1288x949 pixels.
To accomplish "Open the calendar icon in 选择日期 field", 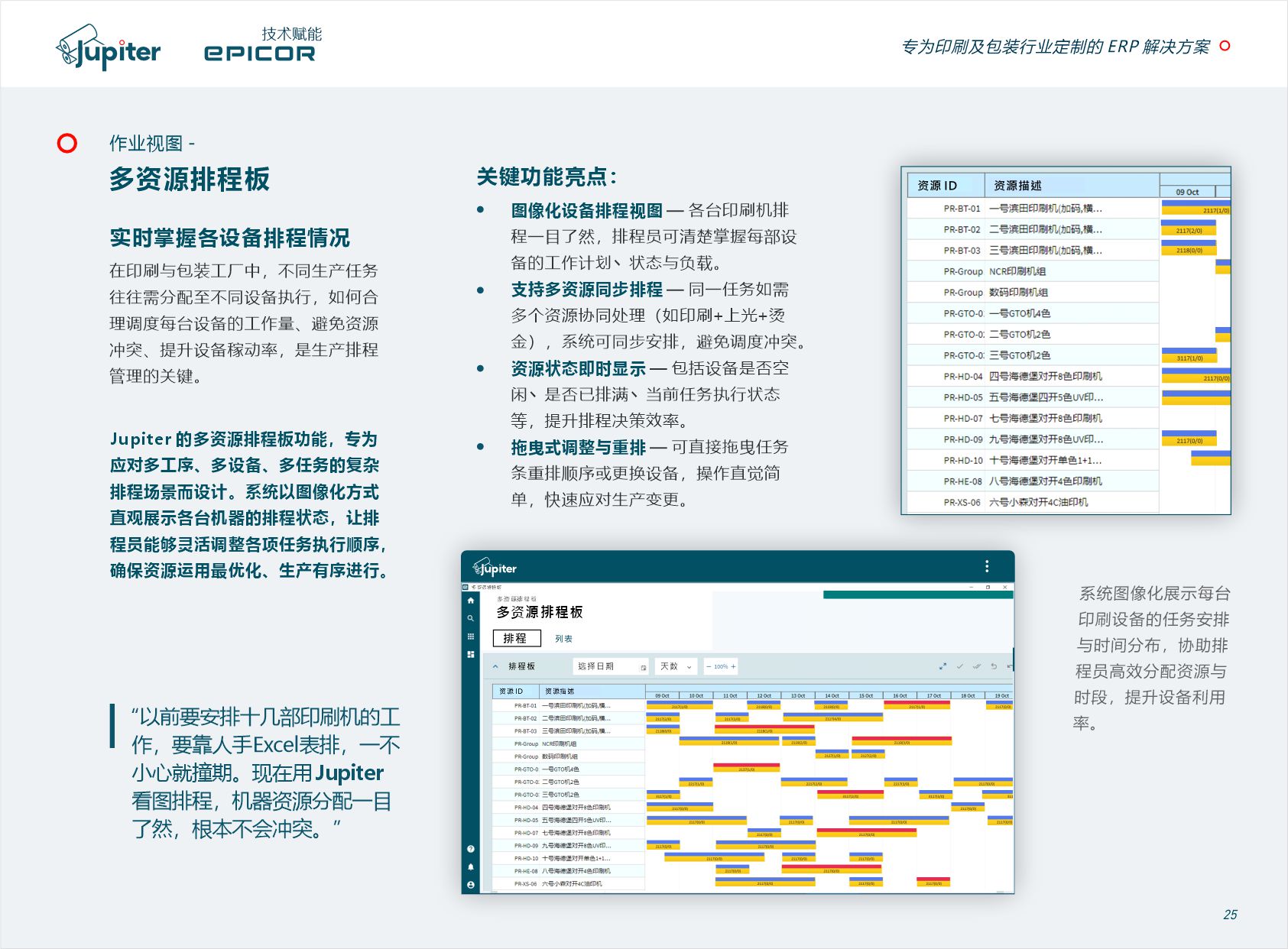I will (x=643, y=667).
